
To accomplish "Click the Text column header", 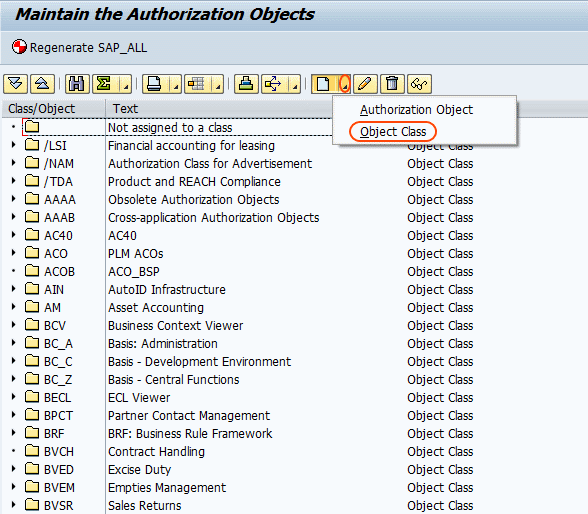I will click(125, 108).
